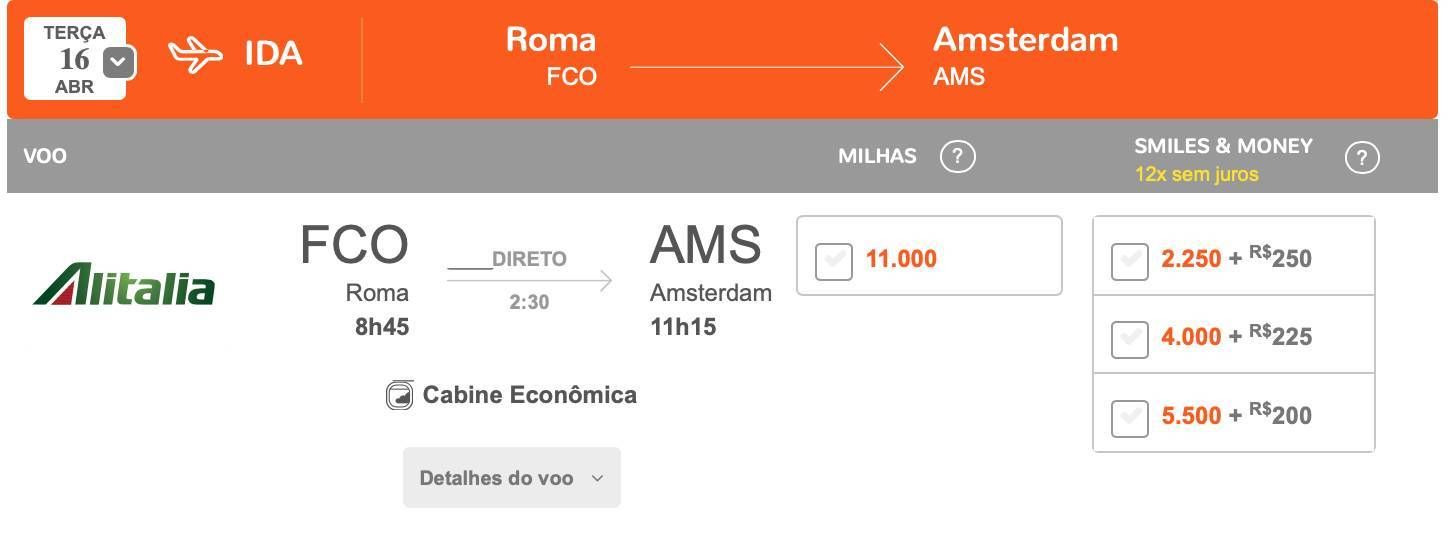Click the VOO column header
This screenshot has width=1448, height=536.
point(45,156)
